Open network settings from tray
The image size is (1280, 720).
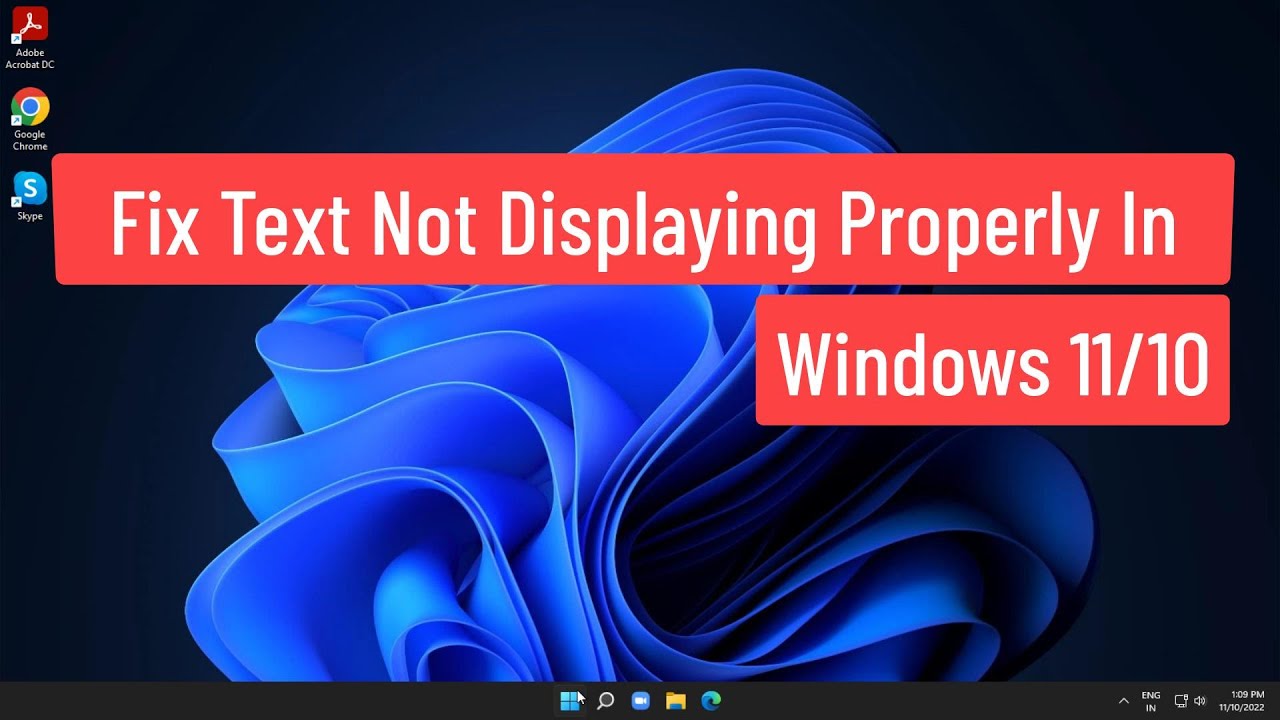[x=1181, y=701]
